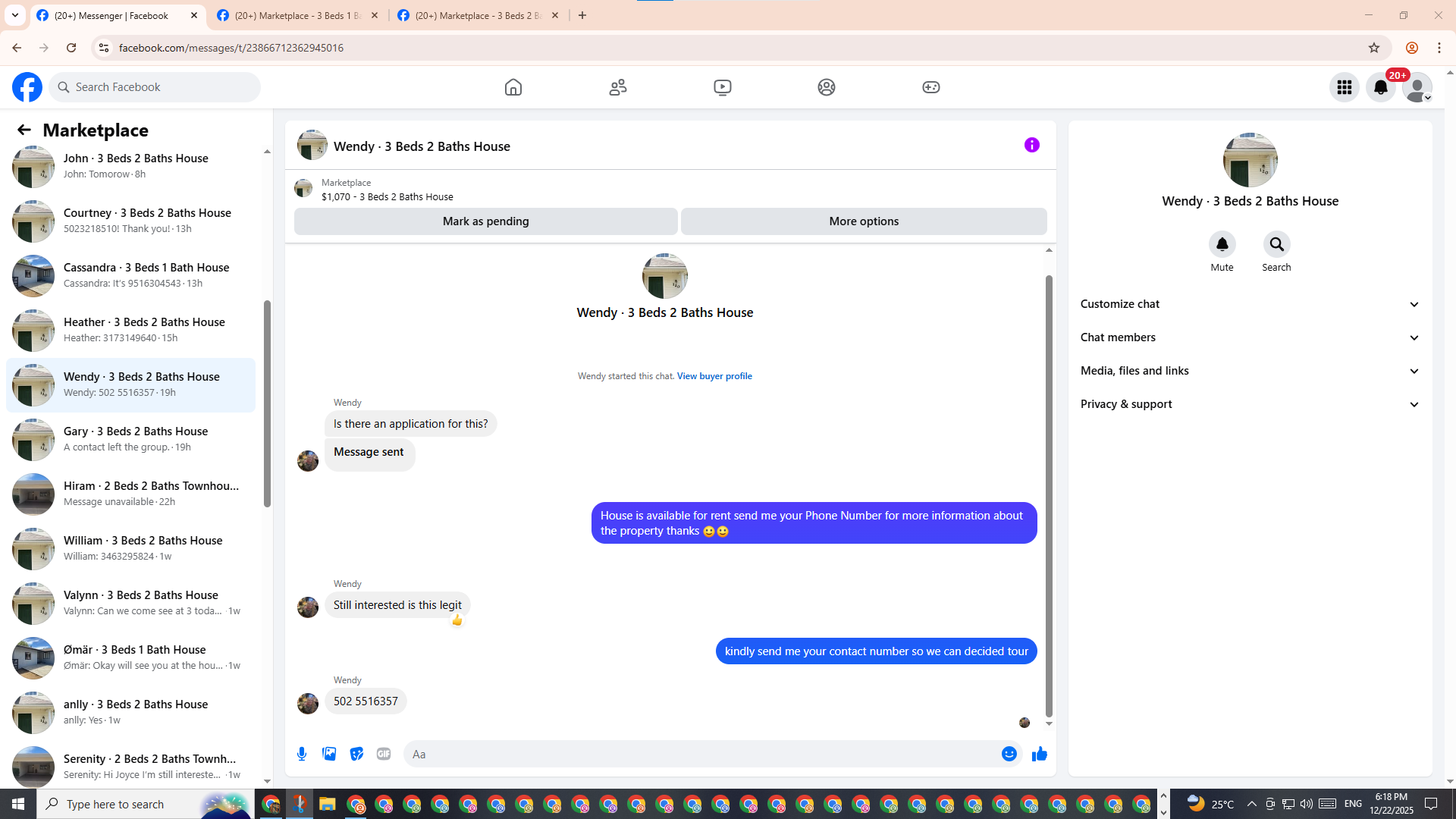
Task: Expand Media, files and links section
Action: pos(1250,371)
